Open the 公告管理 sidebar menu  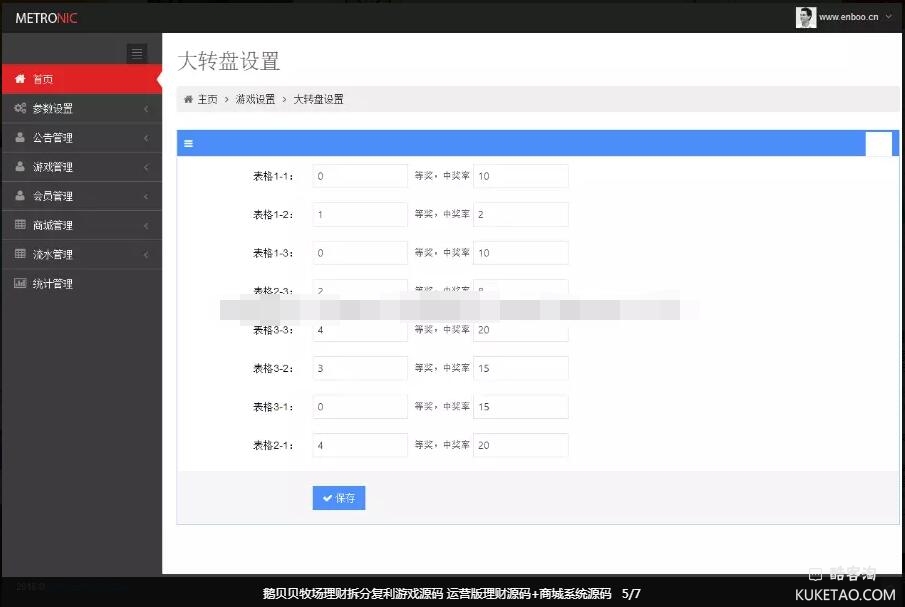coord(81,138)
